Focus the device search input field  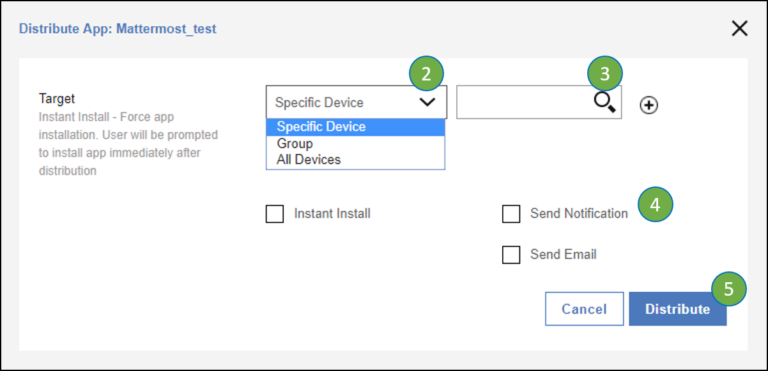pyautogui.click(x=539, y=102)
